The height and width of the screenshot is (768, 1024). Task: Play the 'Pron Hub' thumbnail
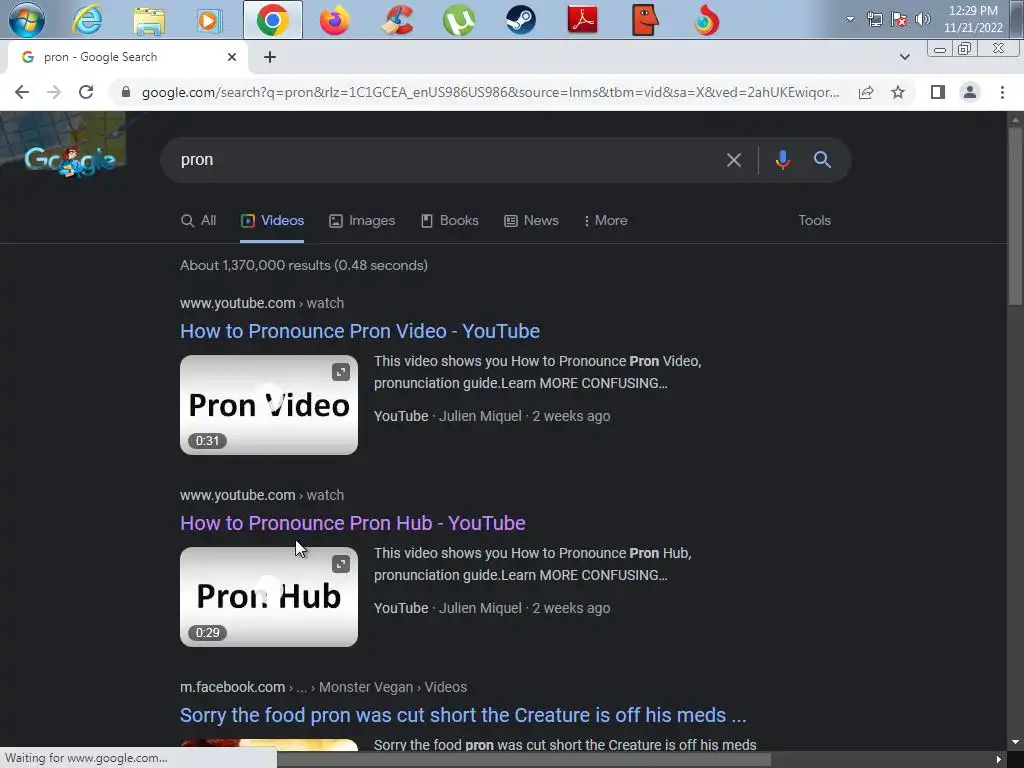tap(269, 597)
